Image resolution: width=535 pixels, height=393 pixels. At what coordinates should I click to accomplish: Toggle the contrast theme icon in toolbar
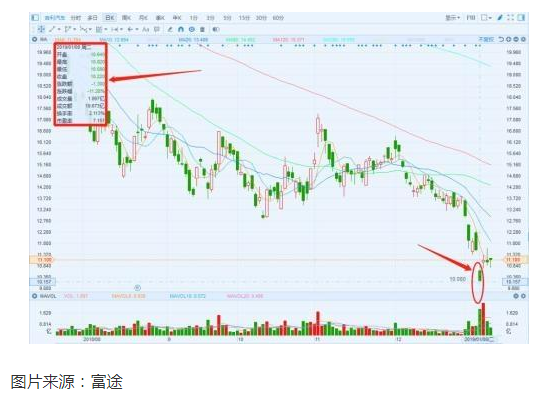(x=216, y=29)
